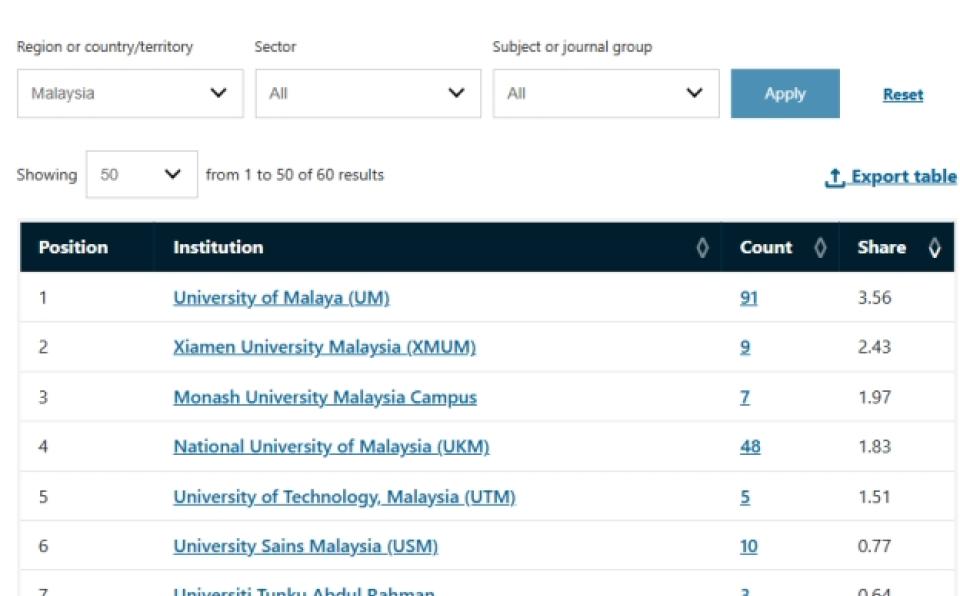
Task: Open the Region or country/territory dropdown
Action: [x=130, y=93]
